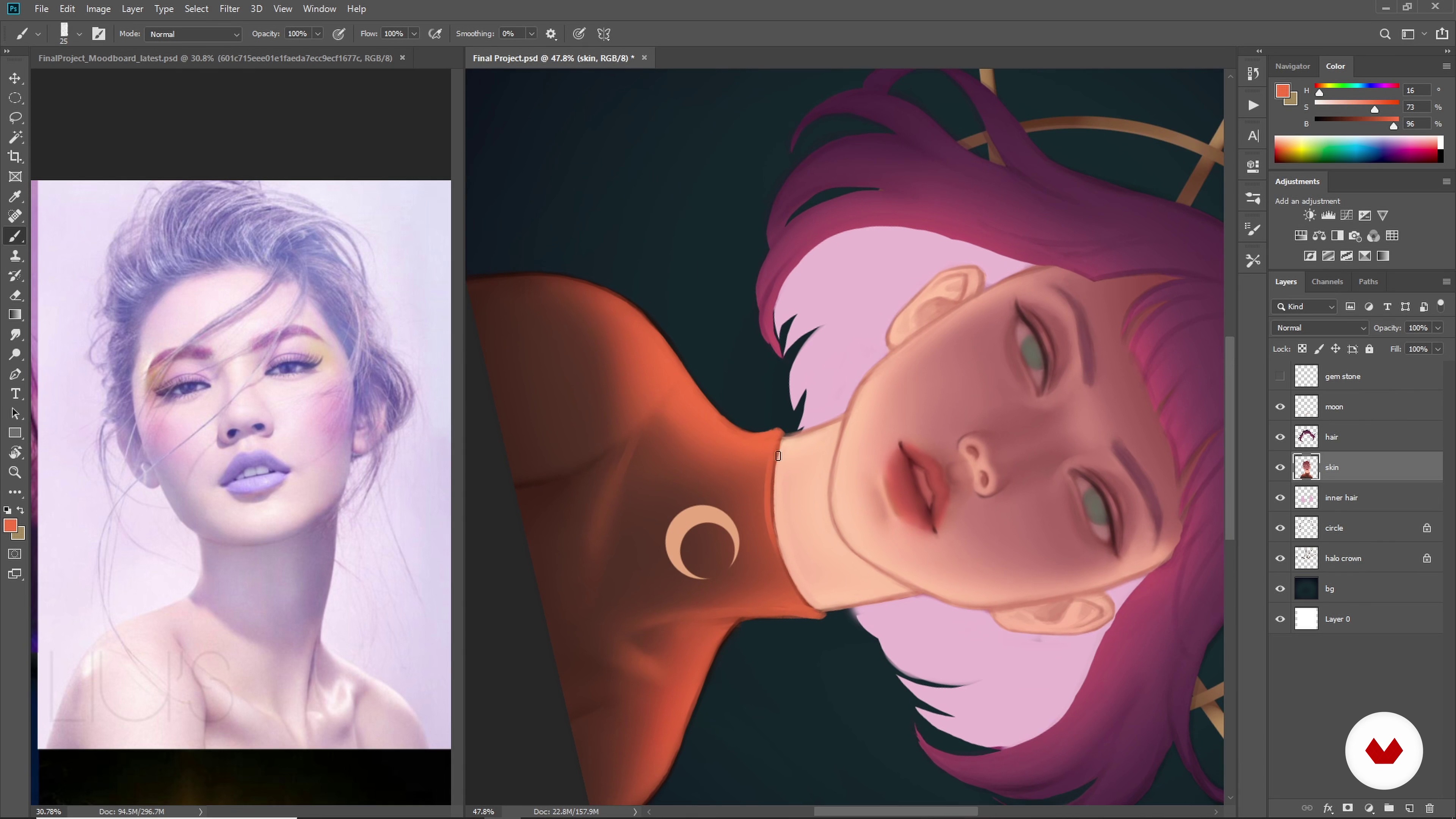Open smoothing options gear icon
The image size is (1456, 819).
click(551, 34)
